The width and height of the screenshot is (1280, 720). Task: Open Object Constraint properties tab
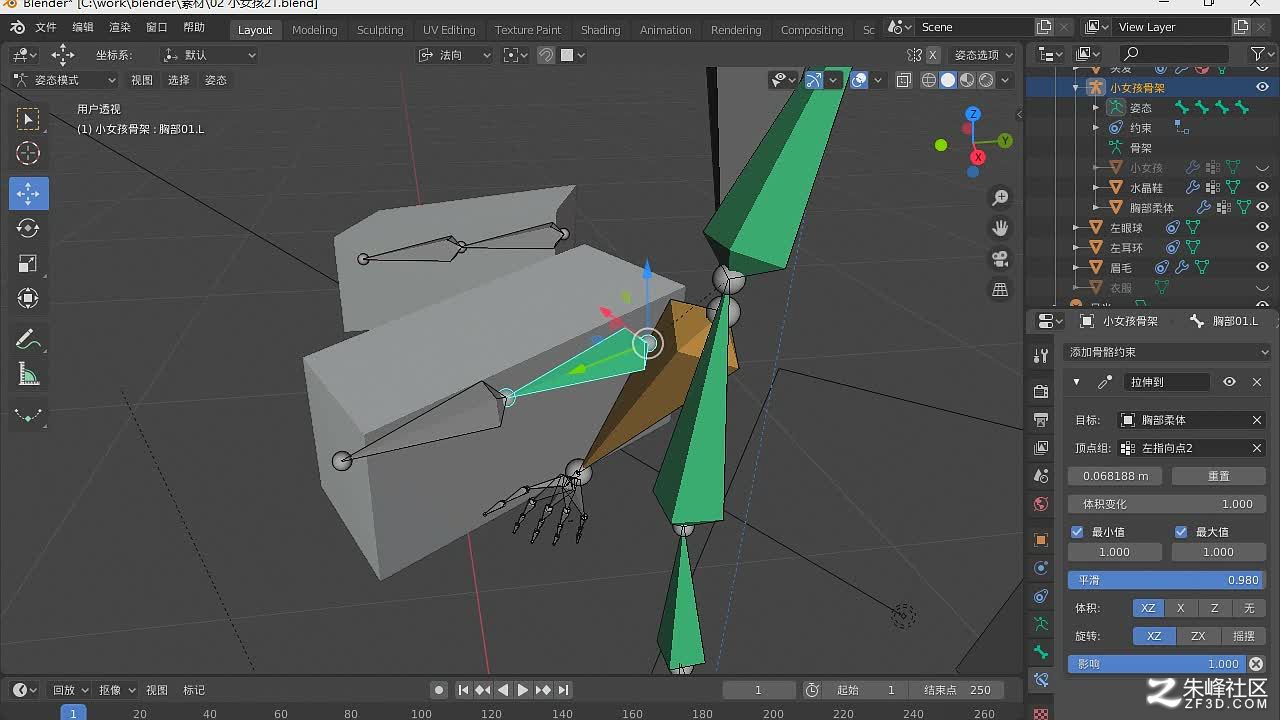(1041, 596)
